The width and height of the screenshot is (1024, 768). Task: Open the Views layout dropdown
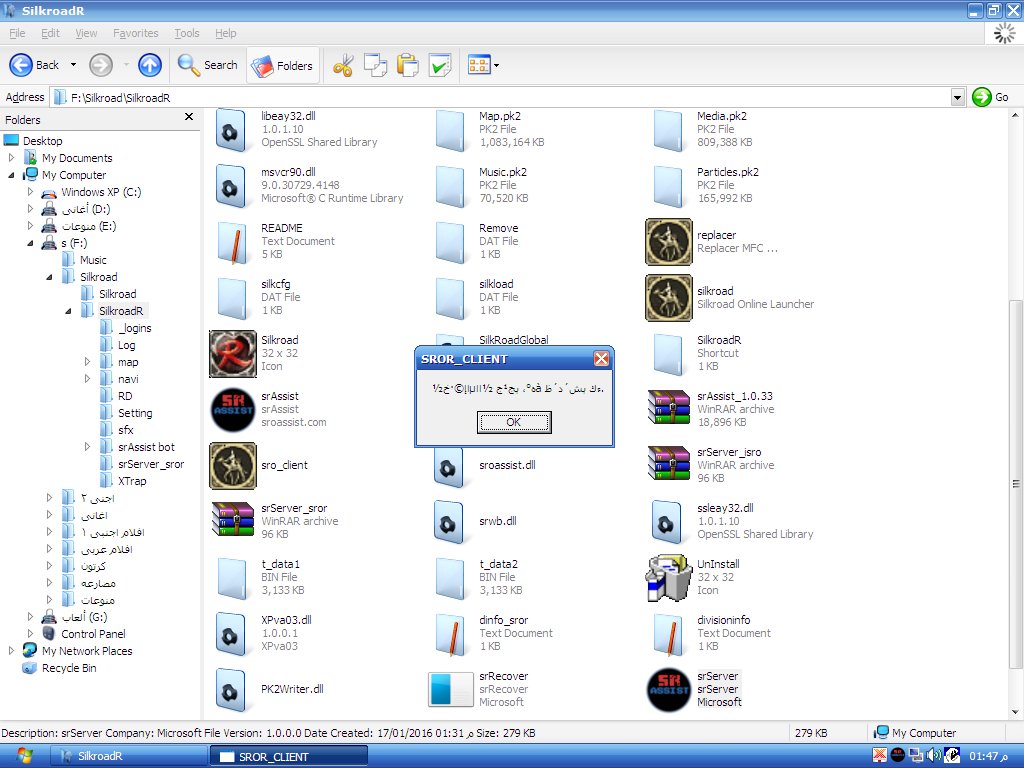[483, 65]
